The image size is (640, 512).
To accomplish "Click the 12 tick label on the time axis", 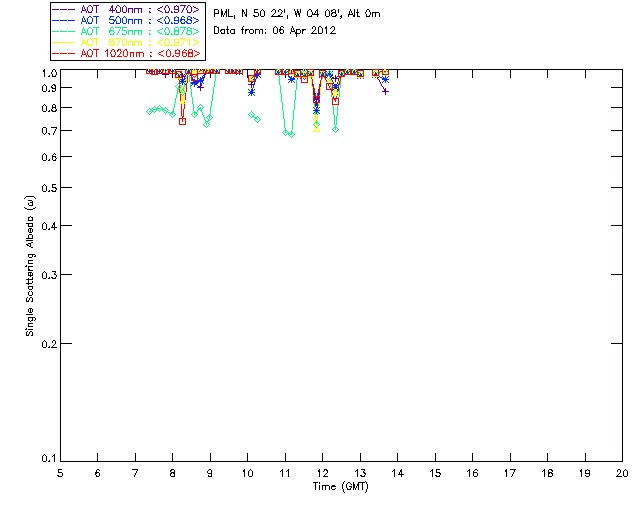I will click(322, 473).
